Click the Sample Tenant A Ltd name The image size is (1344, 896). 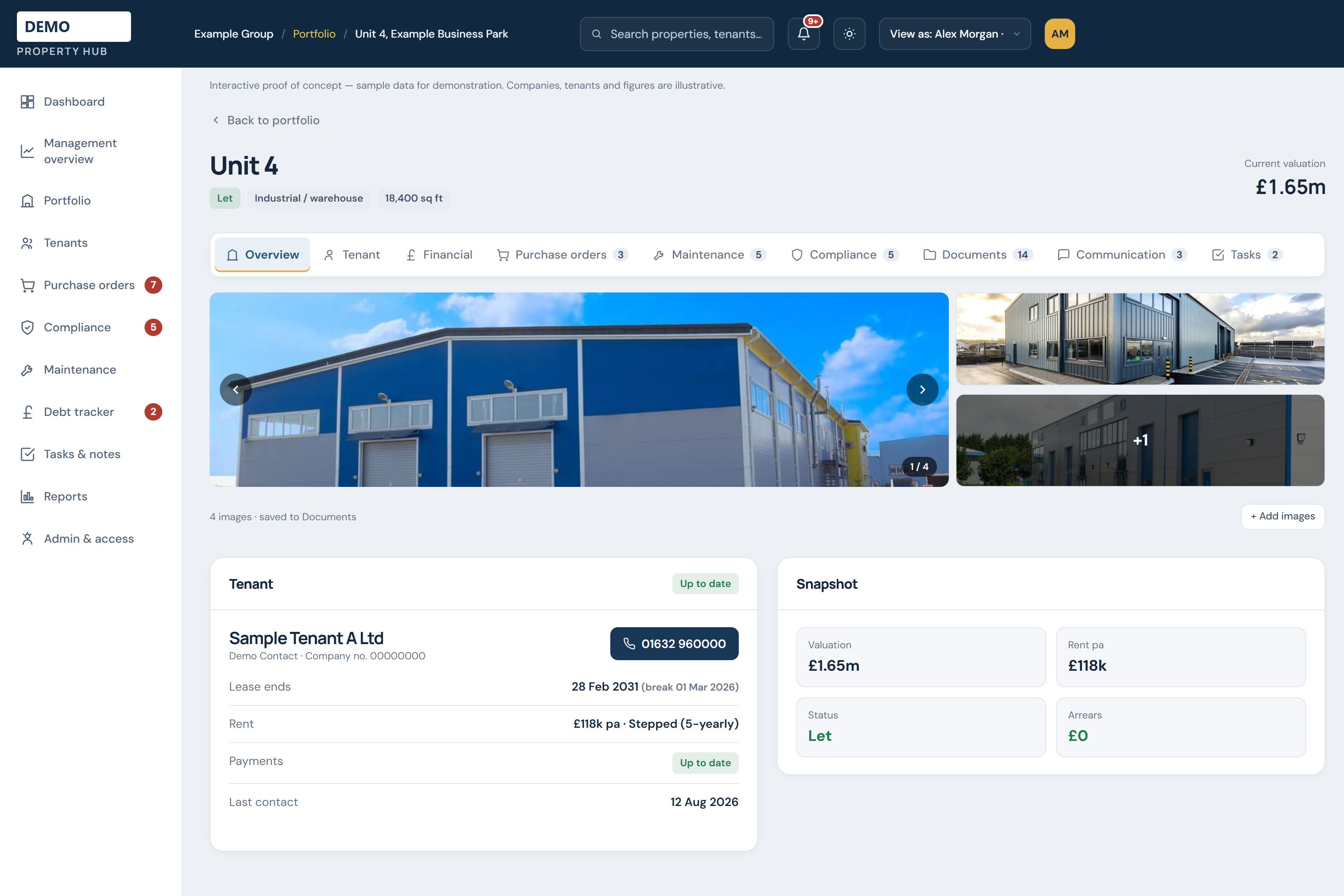[306, 638]
